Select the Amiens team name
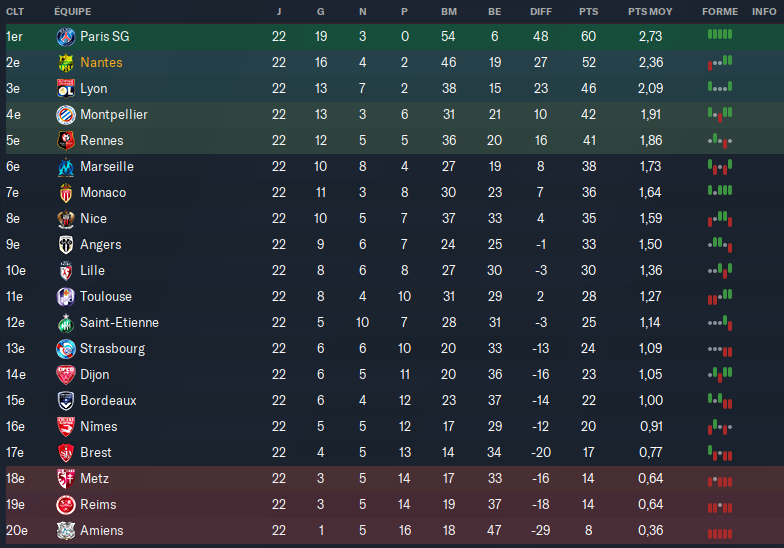Image resolution: width=784 pixels, height=548 pixels. pyautogui.click(x=102, y=531)
